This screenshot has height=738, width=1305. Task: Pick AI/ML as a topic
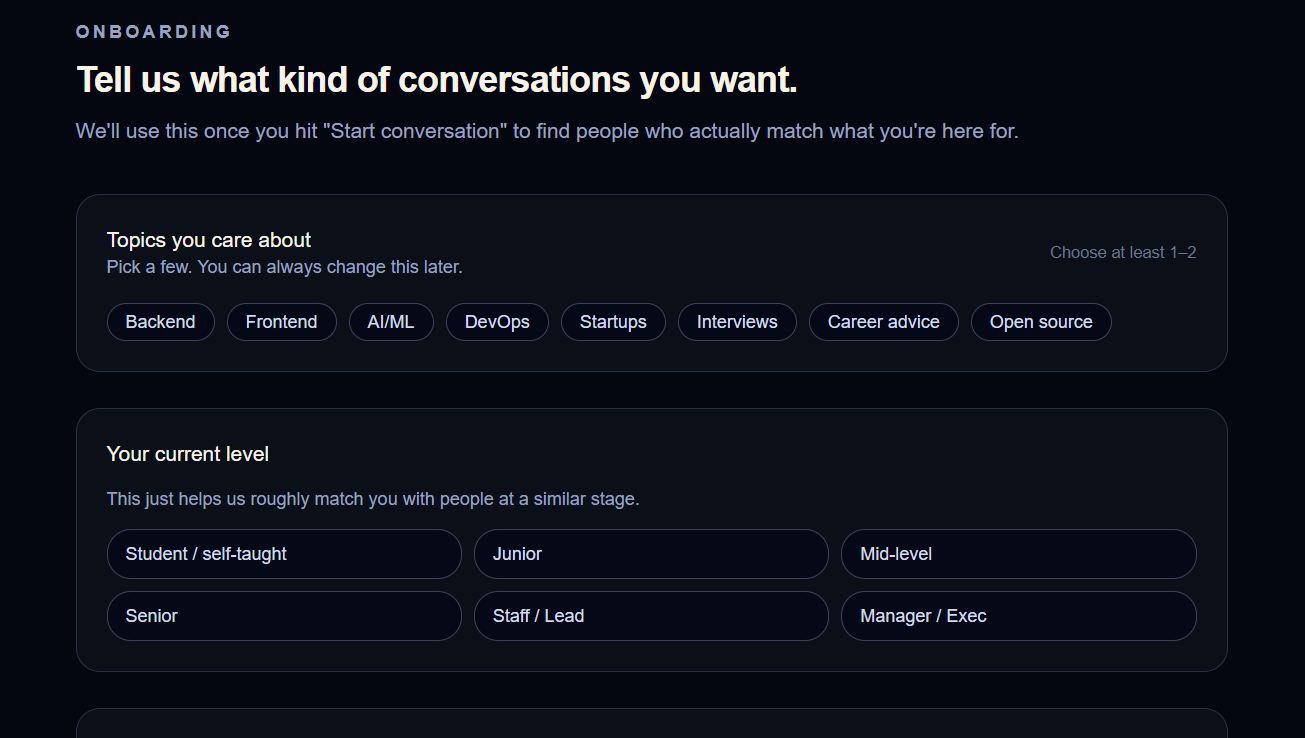[391, 322]
